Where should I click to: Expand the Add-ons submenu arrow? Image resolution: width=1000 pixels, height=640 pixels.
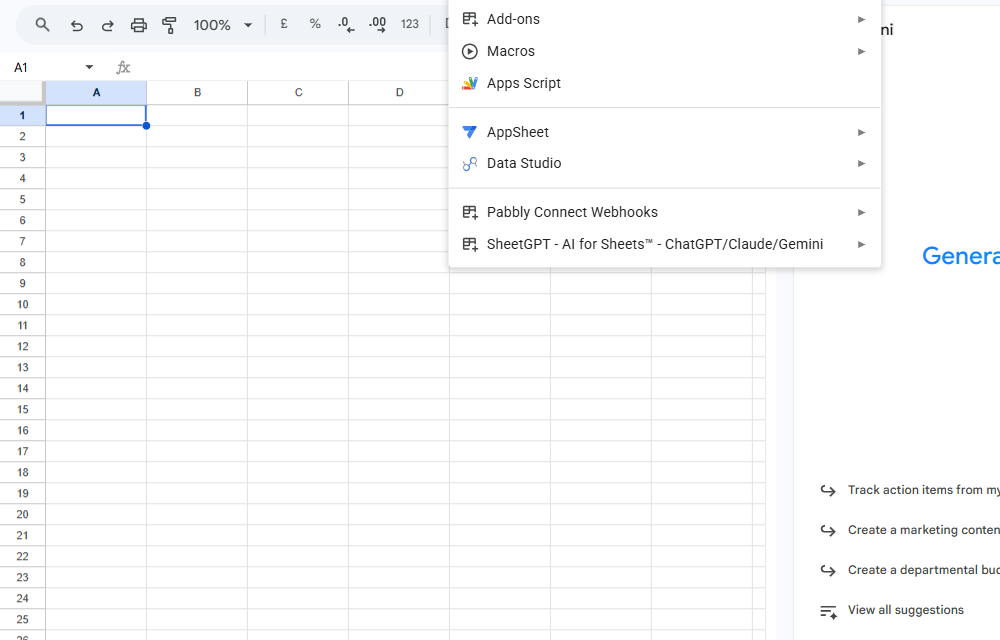click(861, 19)
